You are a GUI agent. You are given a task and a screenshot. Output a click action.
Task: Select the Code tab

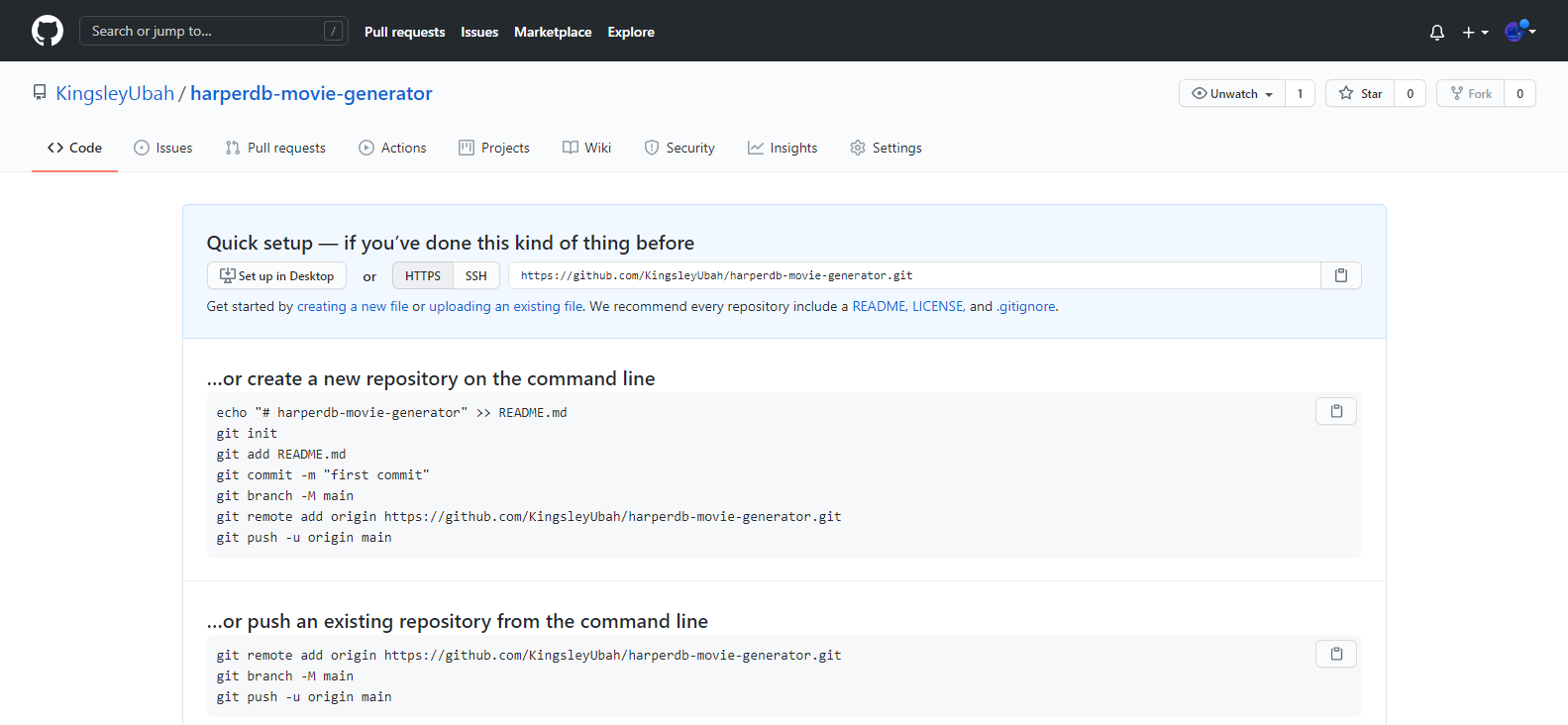[74, 148]
